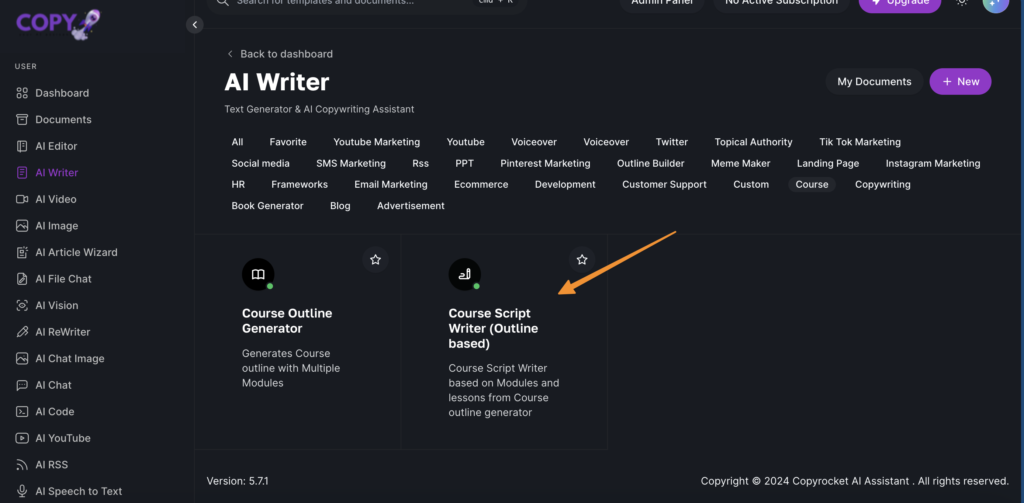
Task: Toggle the light/dark theme sun icon
Action: pos(962,3)
